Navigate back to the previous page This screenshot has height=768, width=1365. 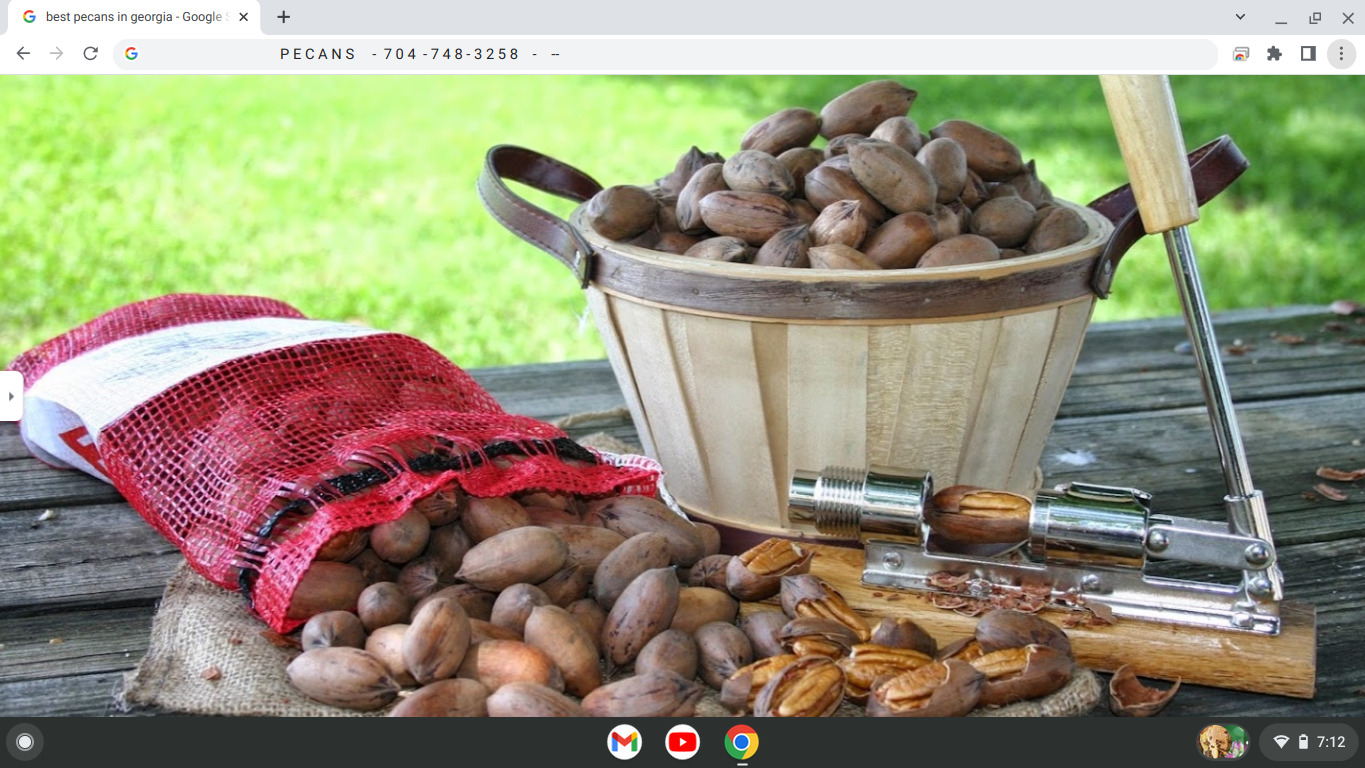tap(22, 53)
